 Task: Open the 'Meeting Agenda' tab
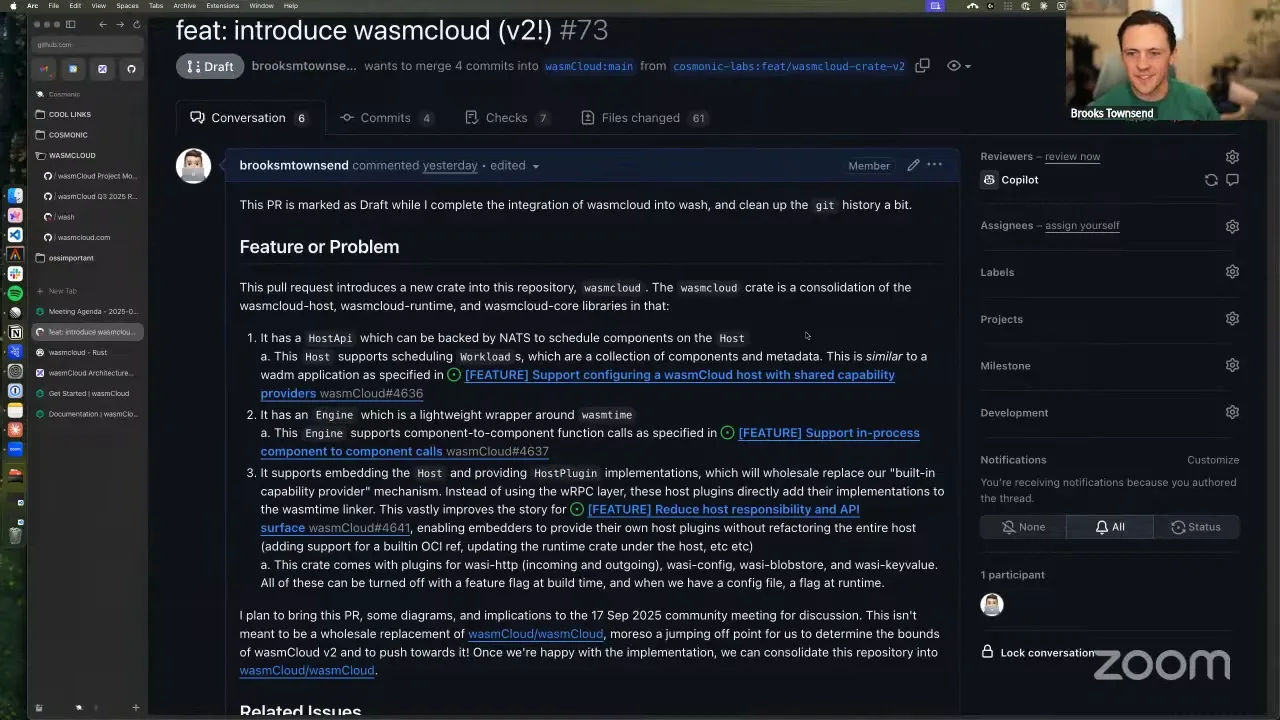click(x=88, y=312)
